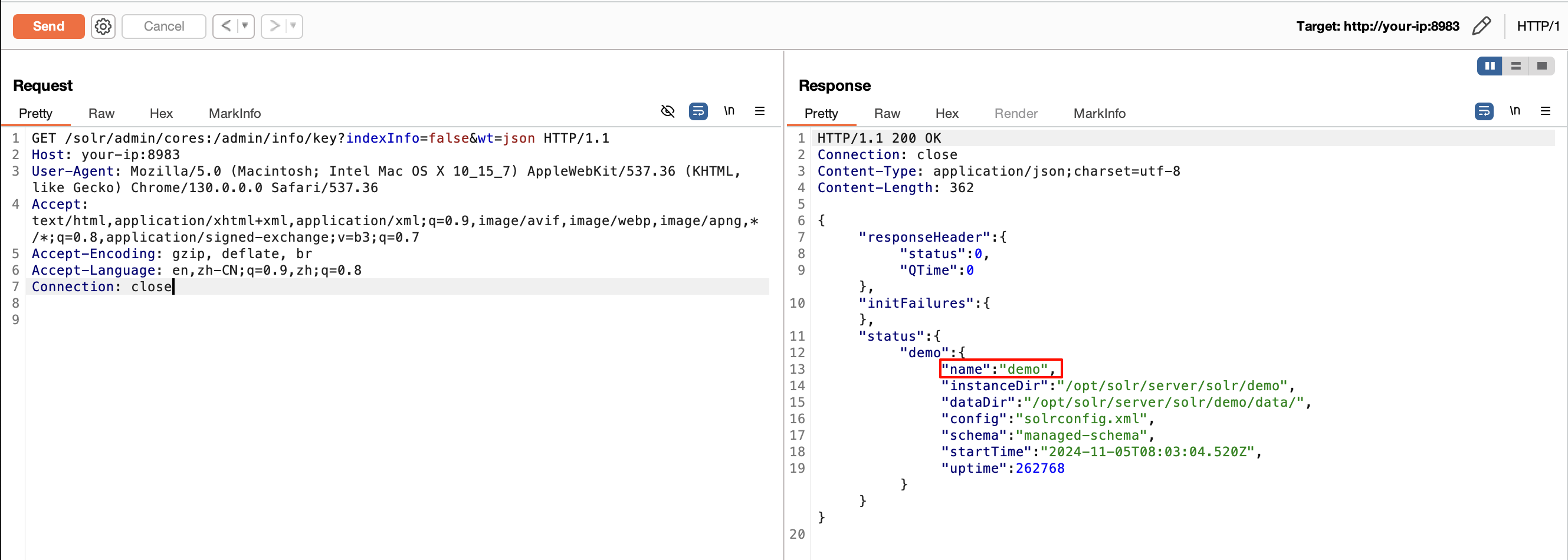Click the orange Send button
Screen dimensions: 1568x560
click(48, 26)
